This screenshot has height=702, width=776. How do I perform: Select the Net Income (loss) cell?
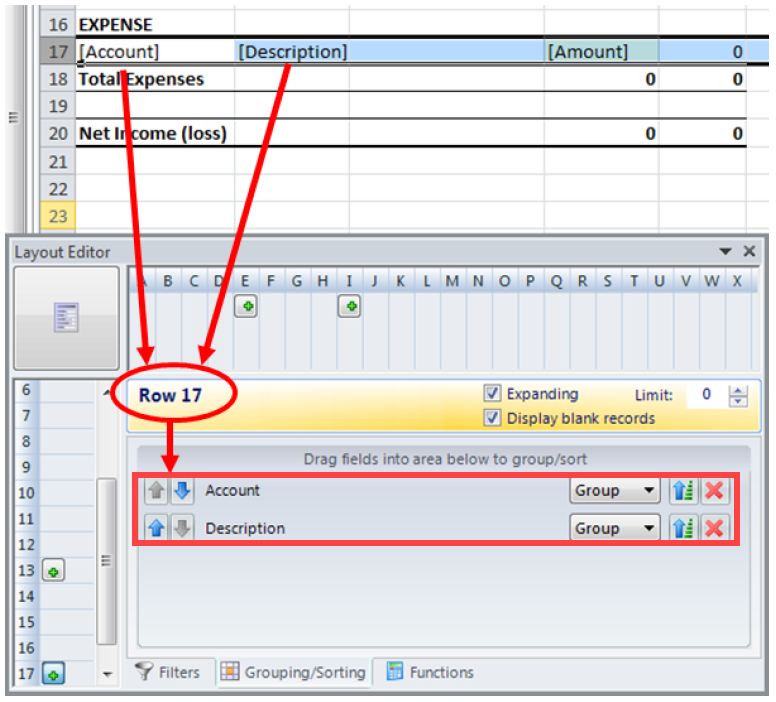[x=153, y=134]
